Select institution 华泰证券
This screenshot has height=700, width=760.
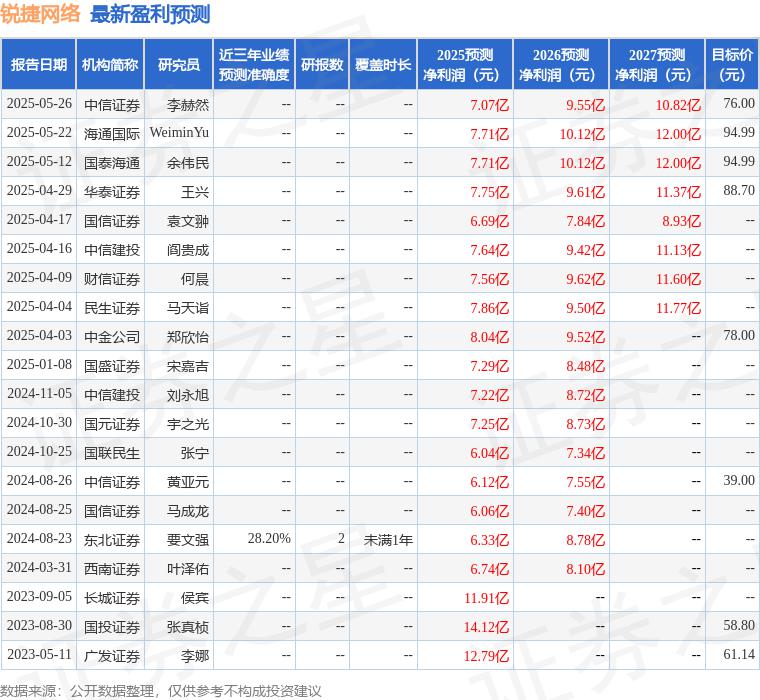pyautogui.click(x=112, y=192)
